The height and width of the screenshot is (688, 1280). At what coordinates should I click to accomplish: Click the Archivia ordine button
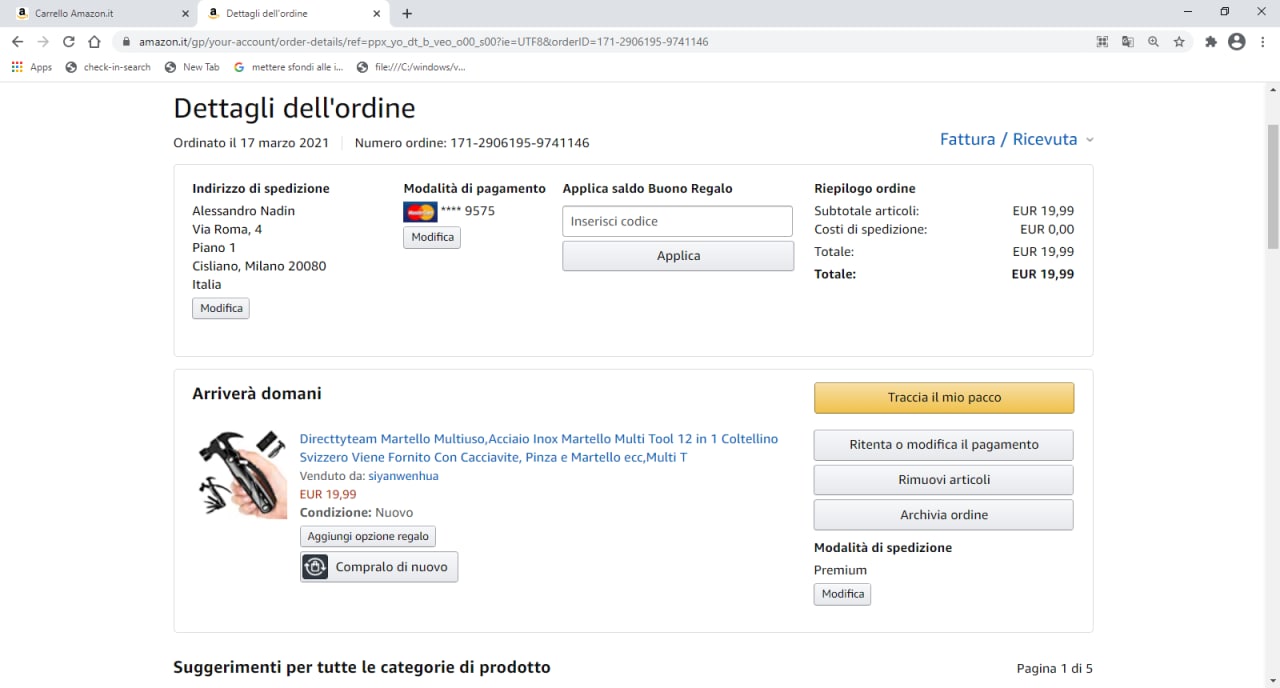pos(944,515)
